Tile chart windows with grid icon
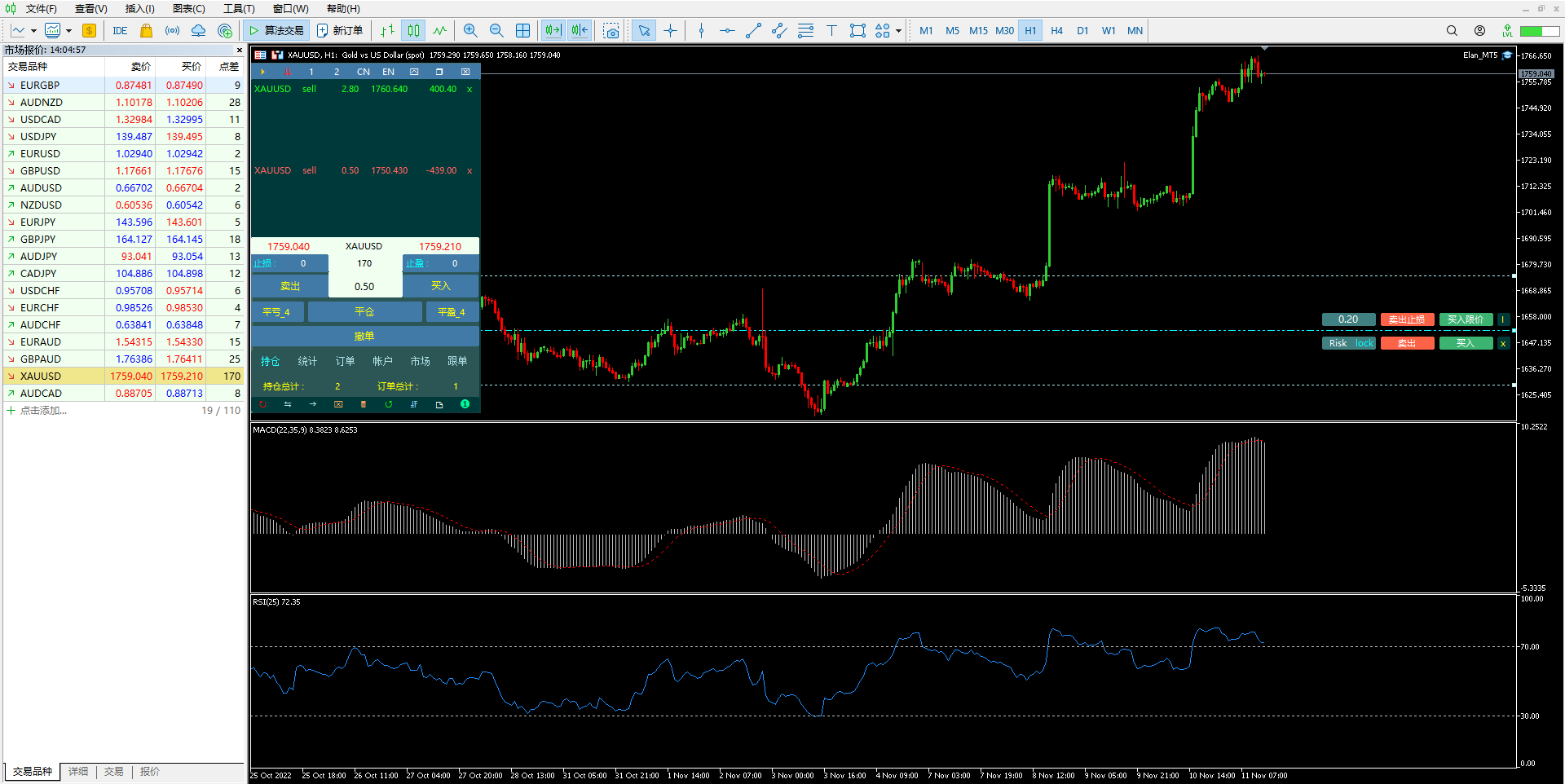The width and height of the screenshot is (1565, 784). [x=522, y=31]
